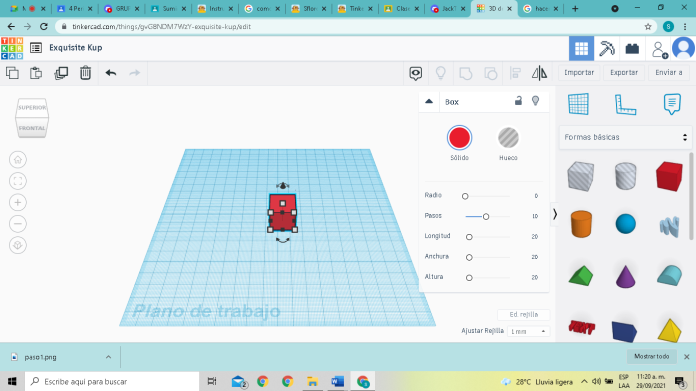Open Formas básicas shape category dropdown
Image resolution: width=696 pixels, height=391 pixels.
point(625,137)
